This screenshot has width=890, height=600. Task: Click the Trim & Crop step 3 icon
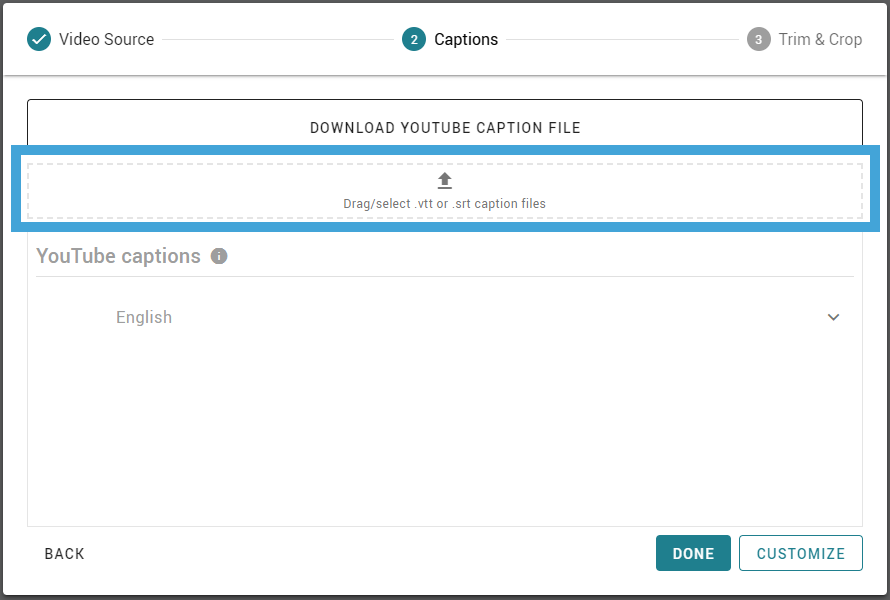[x=758, y=39]
